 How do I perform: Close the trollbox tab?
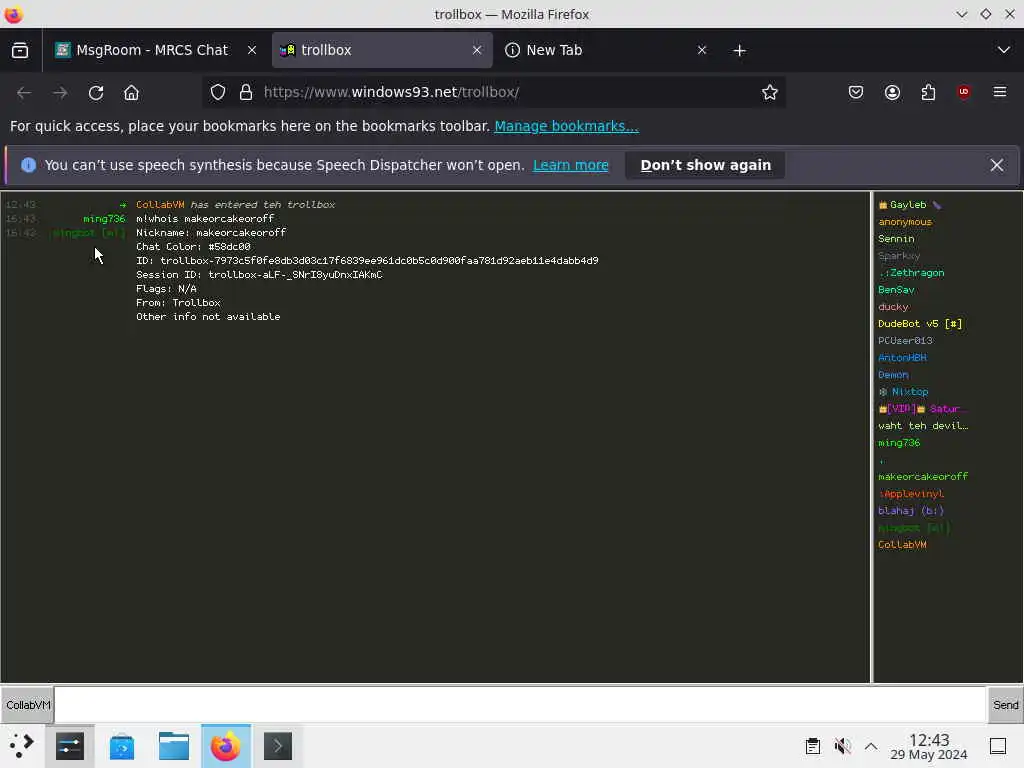pos(477,50)
